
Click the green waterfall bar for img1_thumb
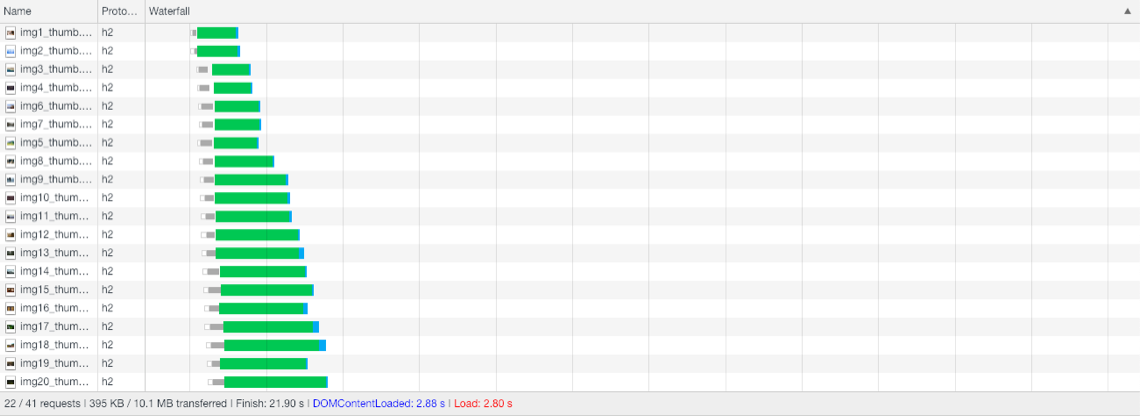[216, 33]
